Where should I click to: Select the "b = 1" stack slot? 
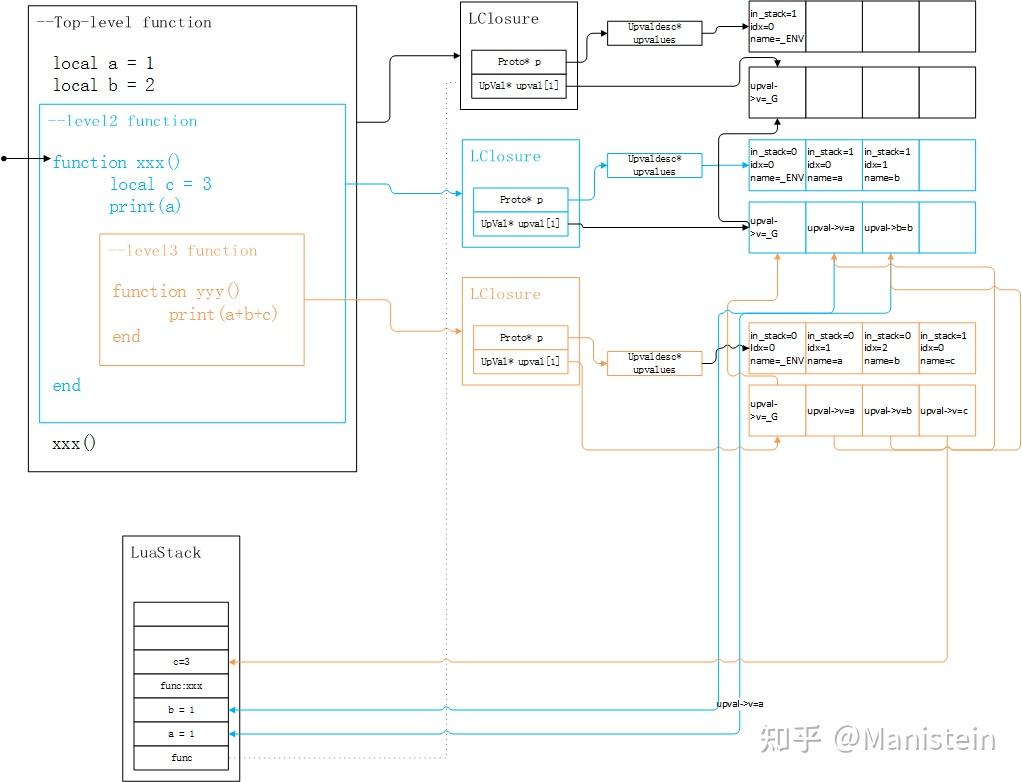coord(181,710)
